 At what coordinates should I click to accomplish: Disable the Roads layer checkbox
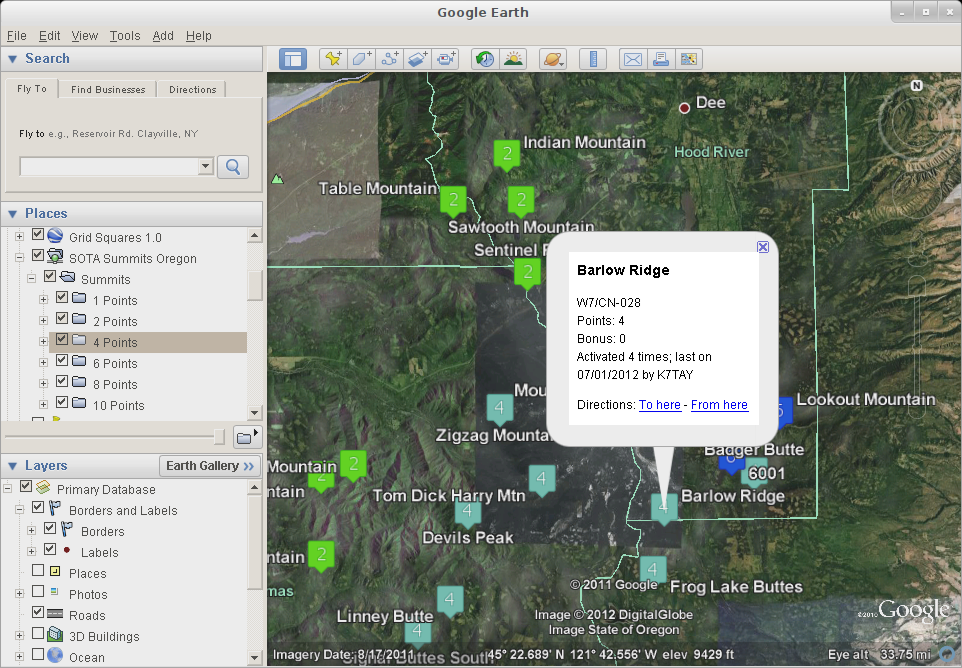pos(38,612)
